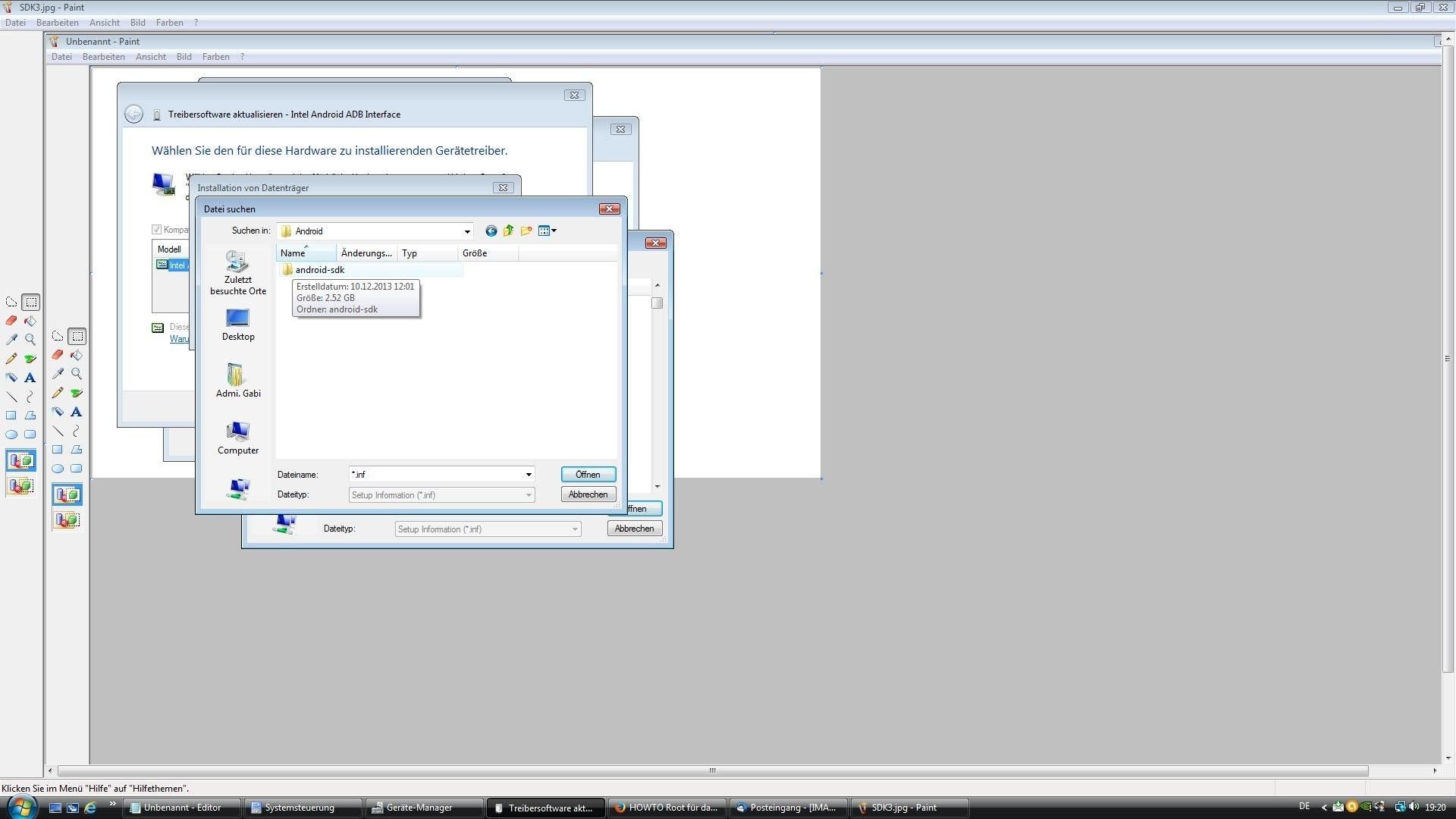Select Line tool in SDK3.jpg Paint toolbox
This screenshot has height=819, width=1456.
point(11,397)
